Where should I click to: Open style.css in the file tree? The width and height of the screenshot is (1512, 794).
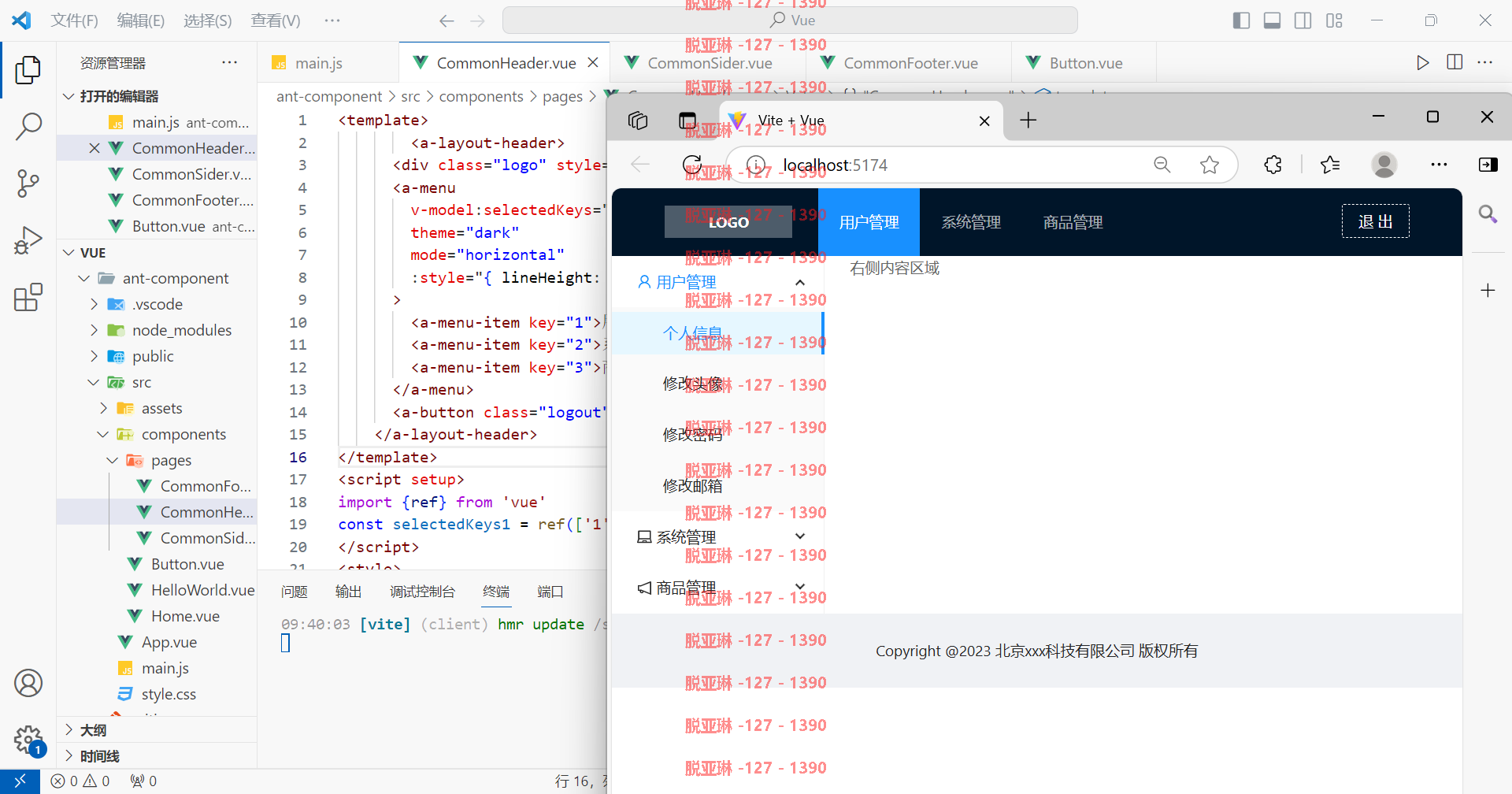(169, 694)
